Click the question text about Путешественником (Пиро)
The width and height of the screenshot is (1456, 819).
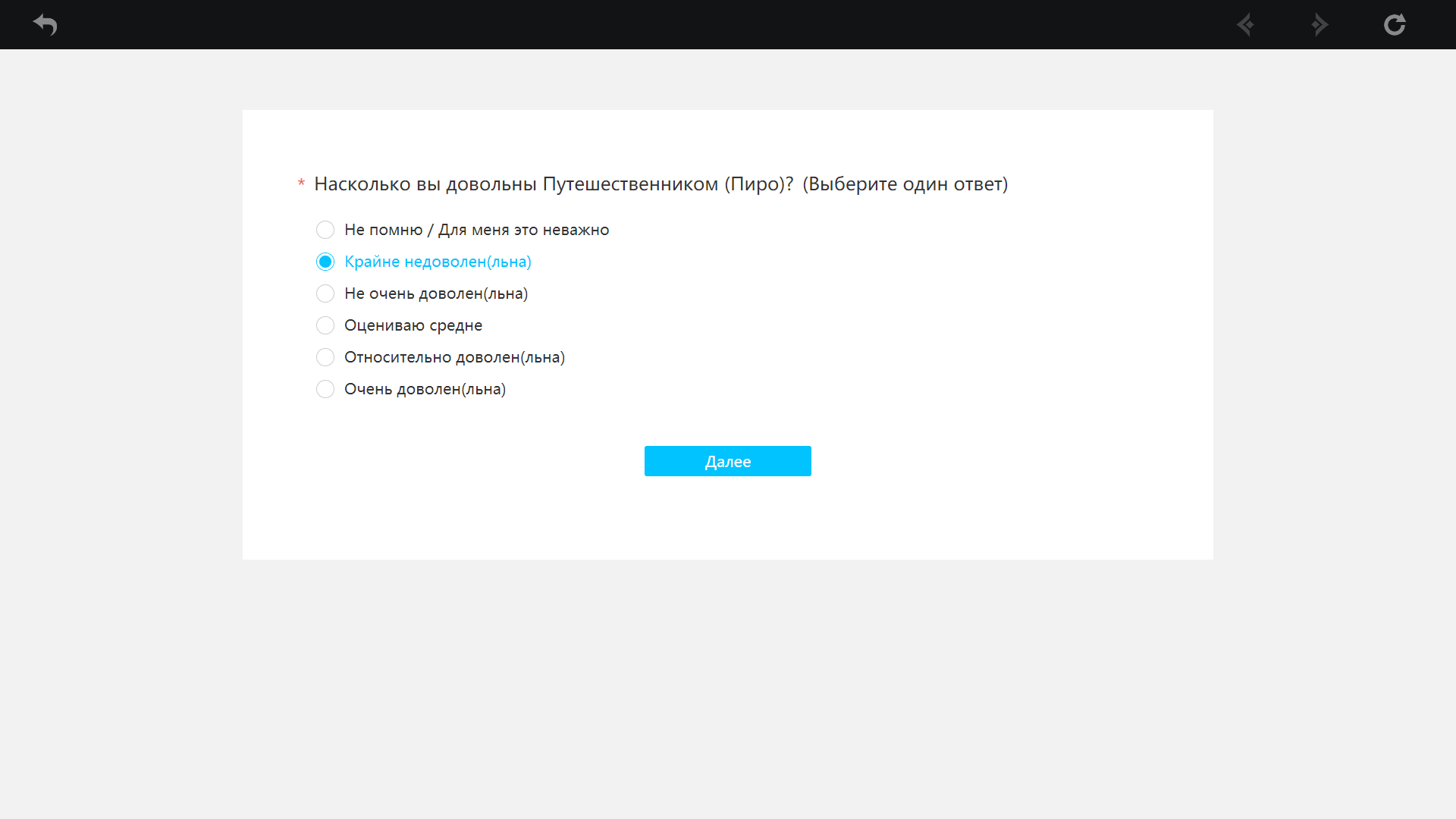point(661,184)
